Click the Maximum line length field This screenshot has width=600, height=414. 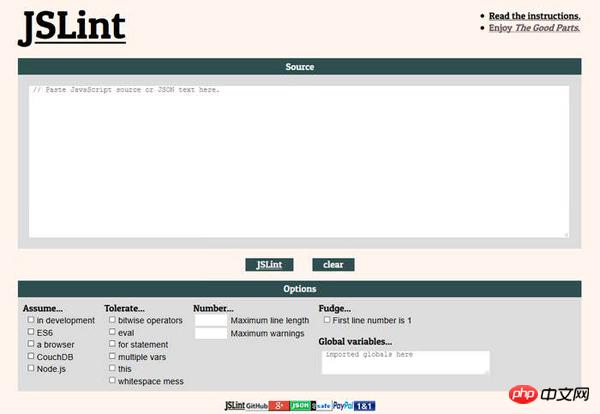click(211, 320)
